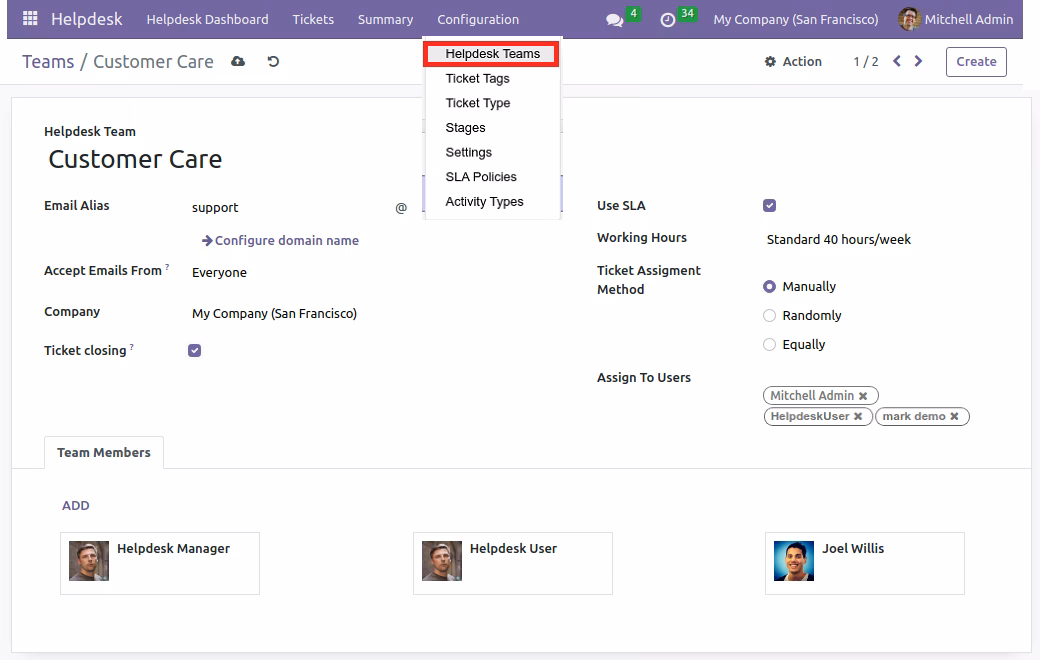The image size is (1040, 660).
Task: Remove the HelpdeskUser tag
Action: [x=858, y=417]
